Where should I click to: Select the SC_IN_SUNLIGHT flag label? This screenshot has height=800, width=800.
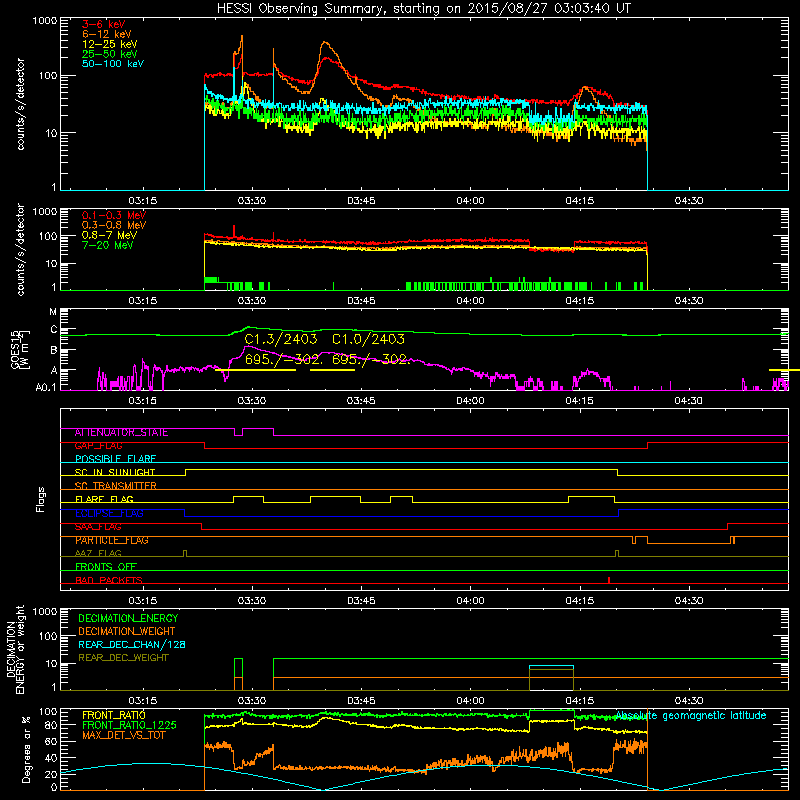115,472
